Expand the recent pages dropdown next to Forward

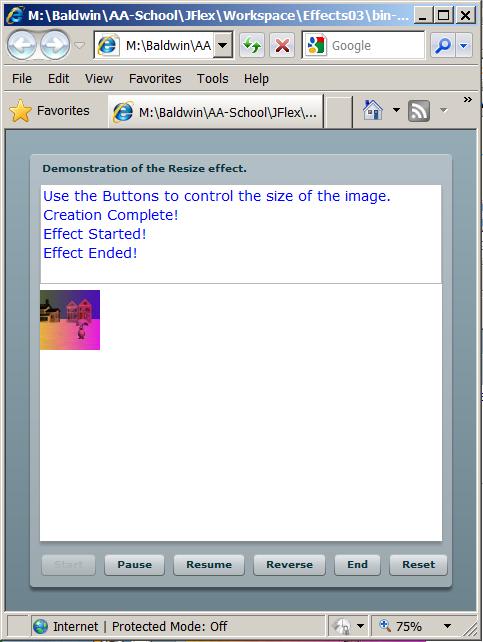79,45
